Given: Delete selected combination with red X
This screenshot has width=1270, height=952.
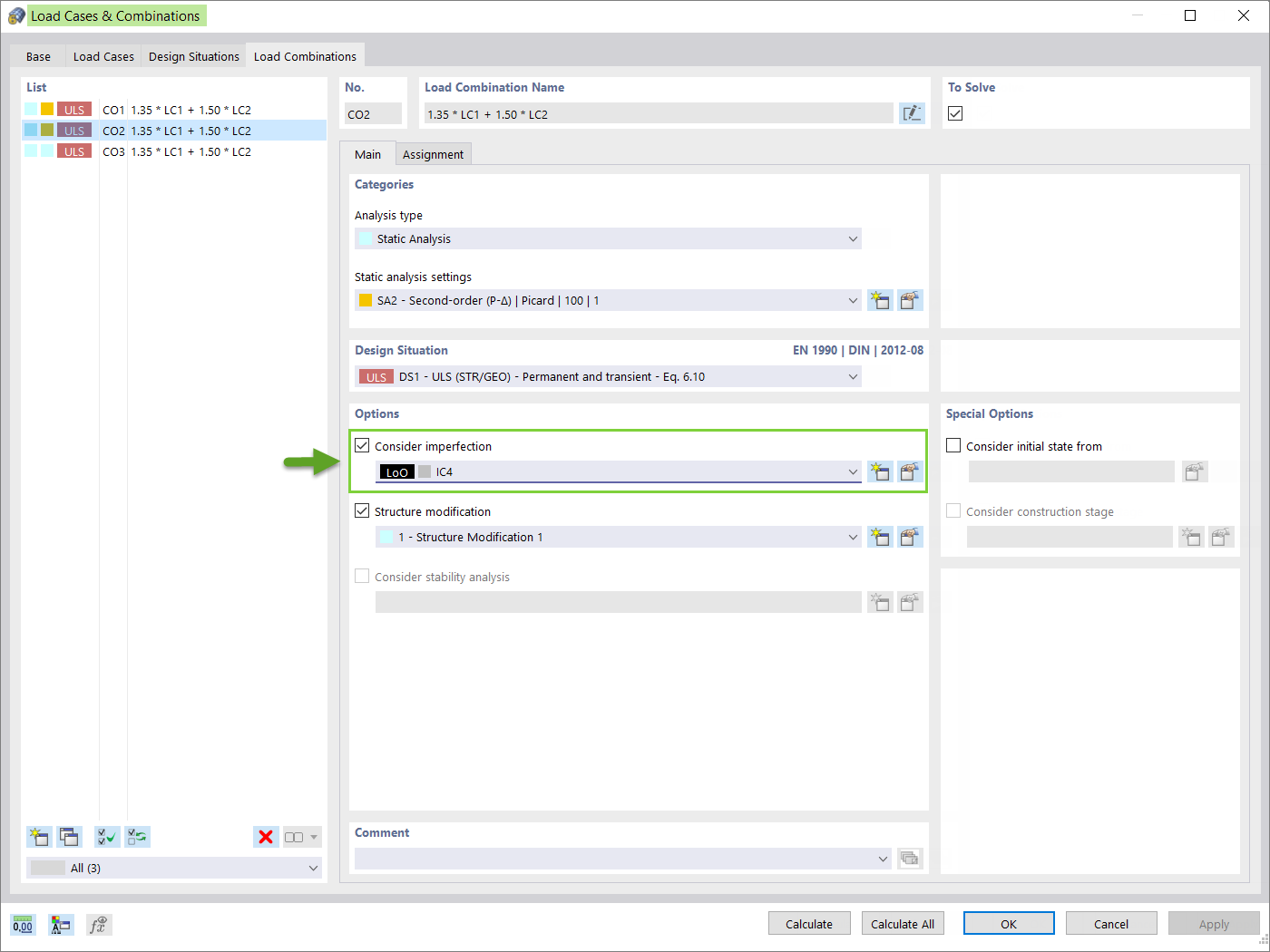Looking at the screenshot, I should [266, 837].
